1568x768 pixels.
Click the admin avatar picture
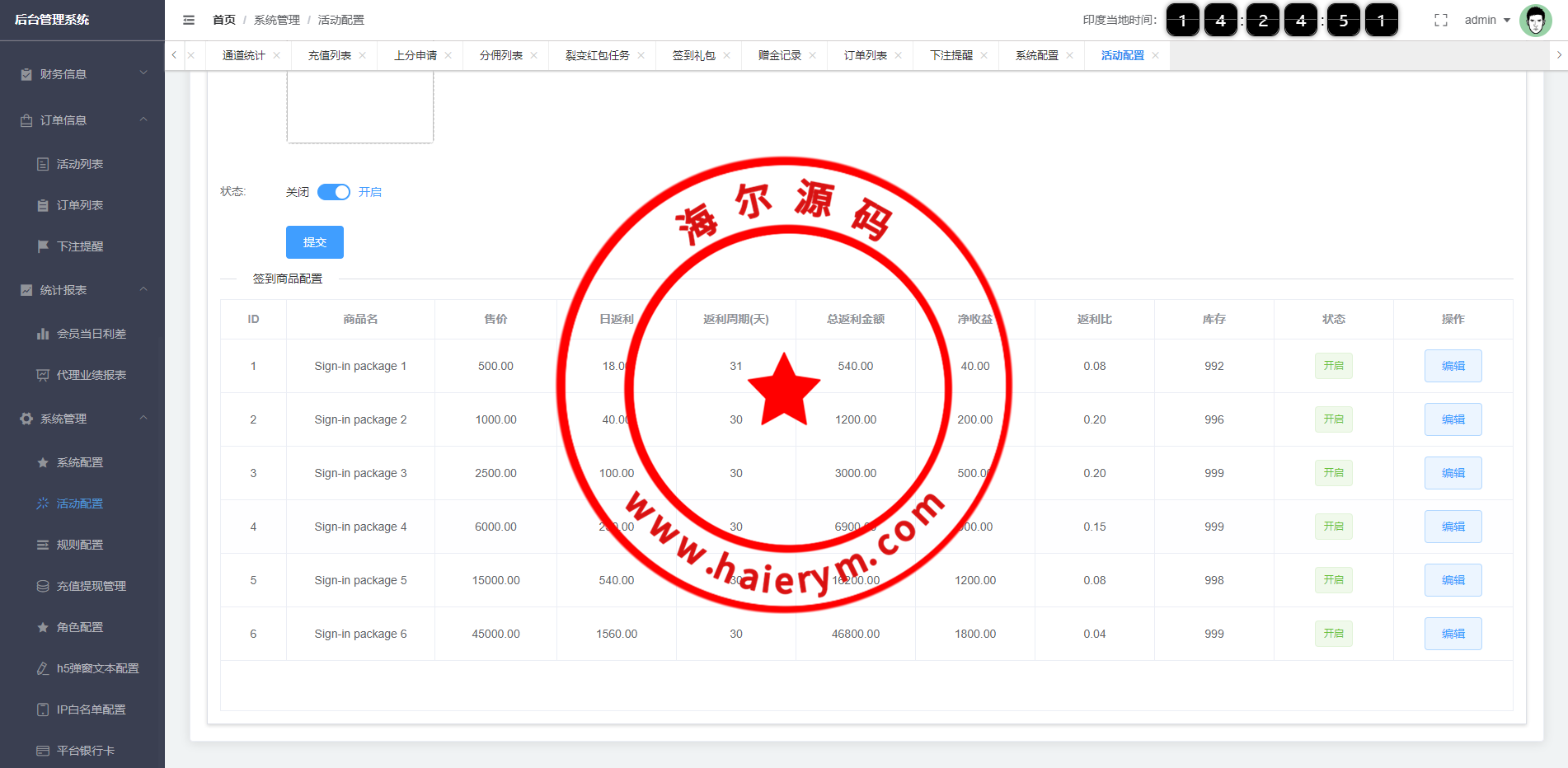[1535, 21]
